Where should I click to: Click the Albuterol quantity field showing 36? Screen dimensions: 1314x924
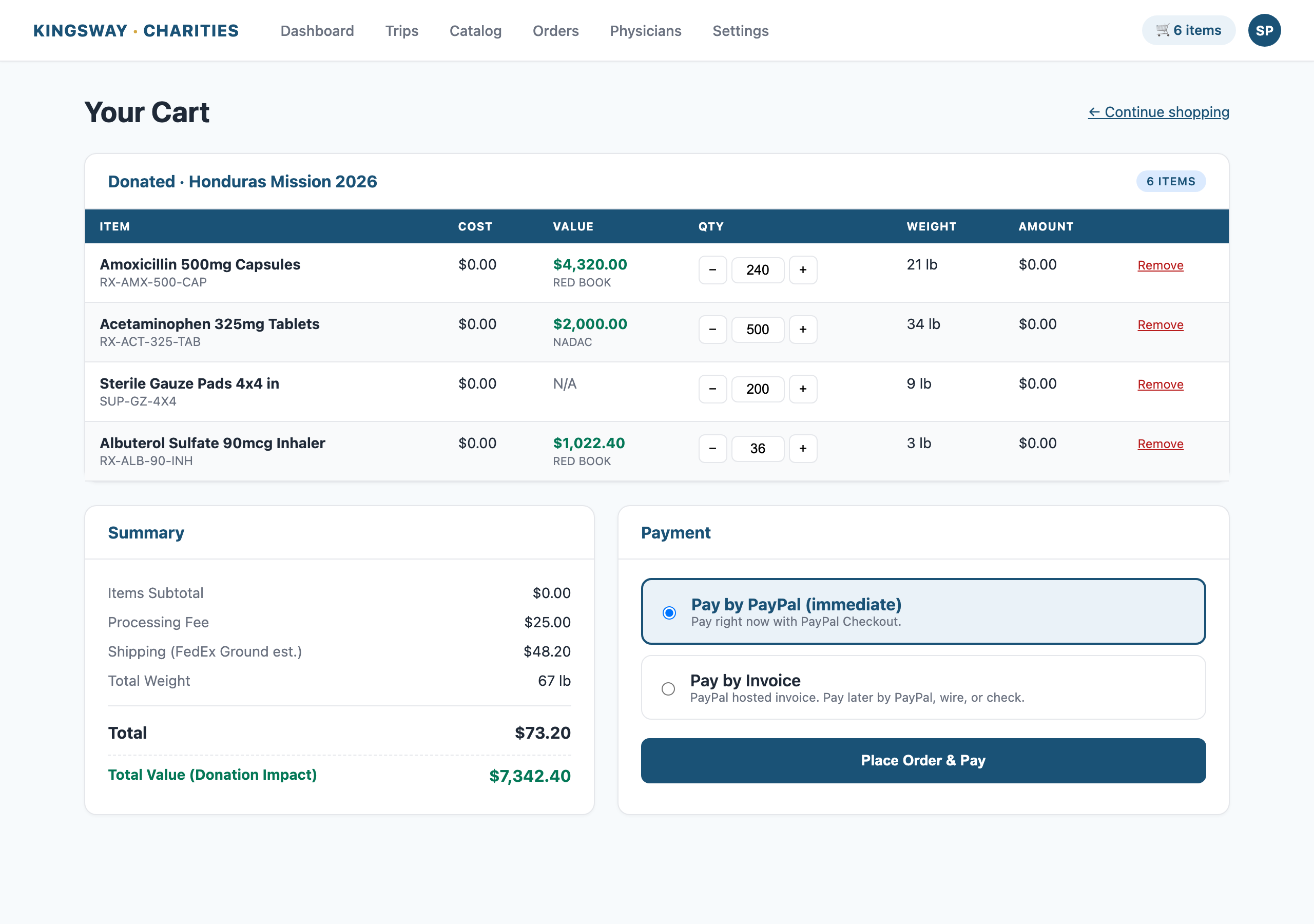coord(758,448)
